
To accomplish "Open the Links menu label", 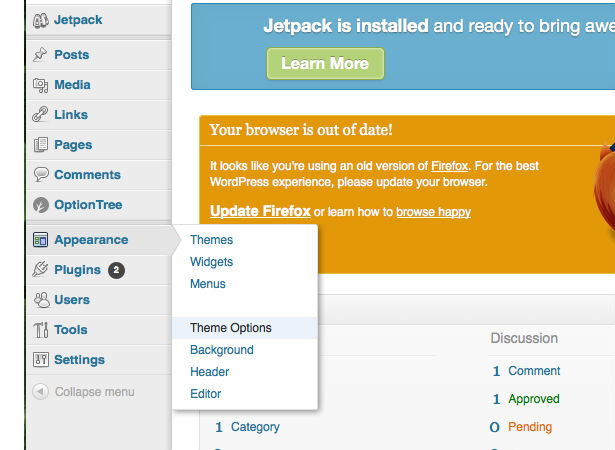I will [71, 115].
